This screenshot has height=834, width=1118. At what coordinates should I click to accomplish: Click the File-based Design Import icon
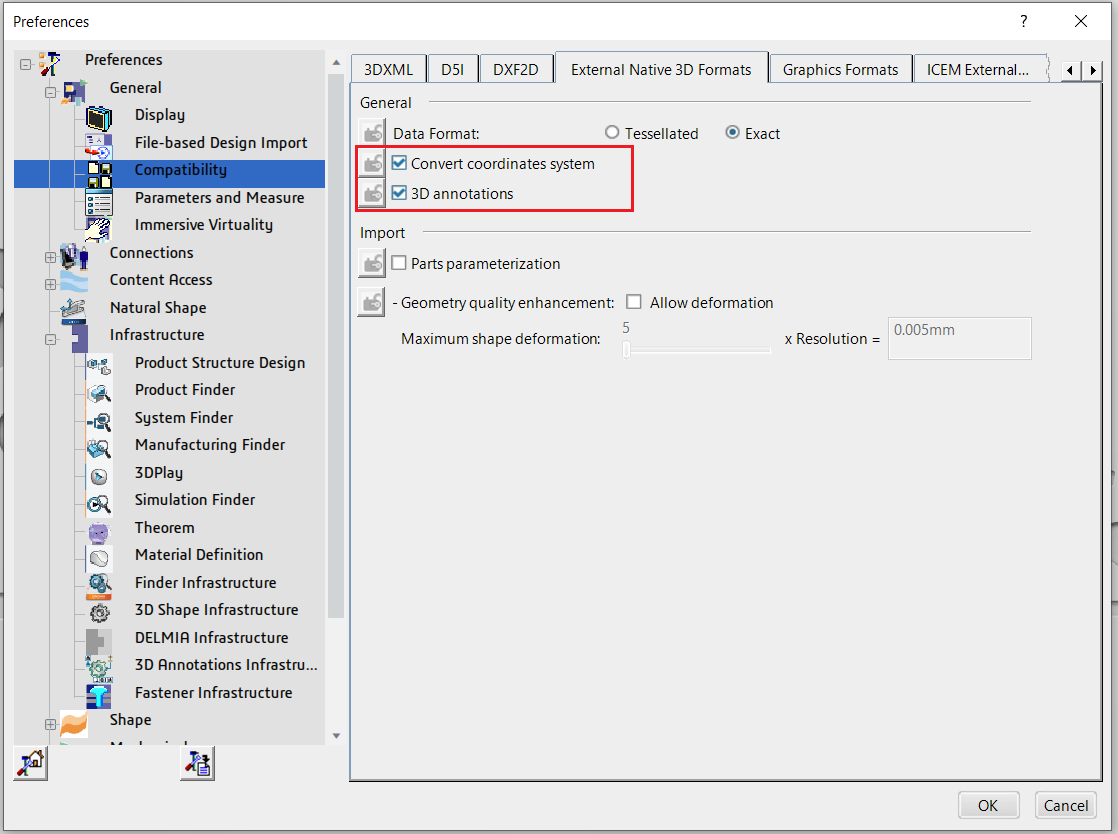(99, 146)
